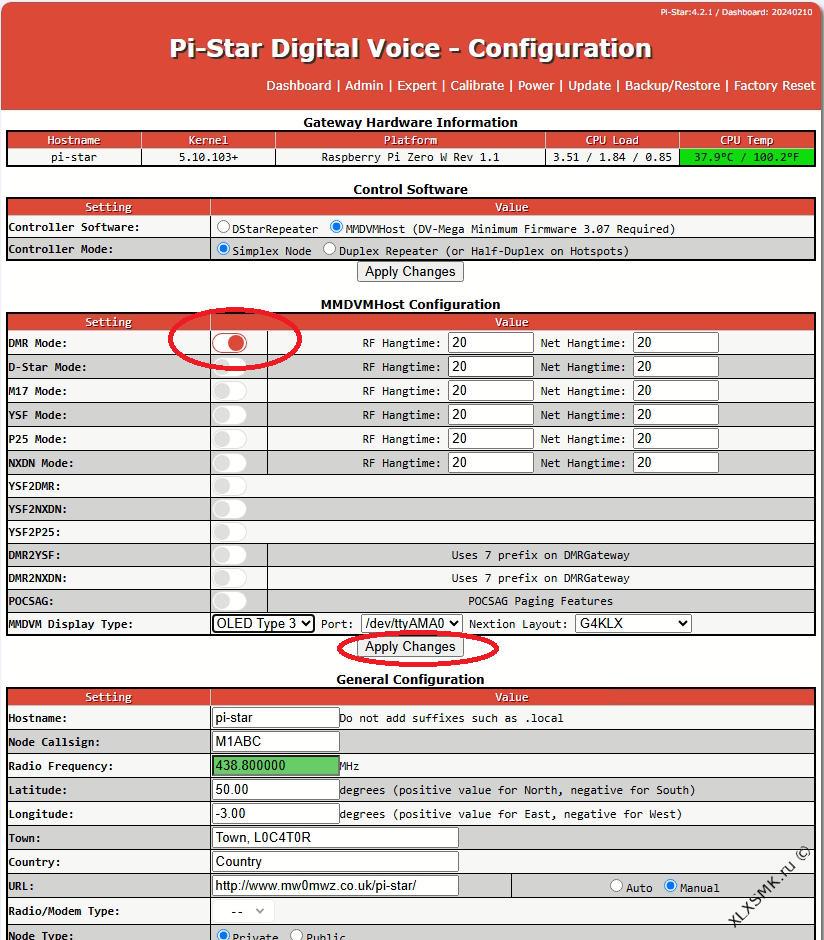Enable YSF2NXDN switch
This screenshot has width=824, height=940.
[x=230, y=509]
